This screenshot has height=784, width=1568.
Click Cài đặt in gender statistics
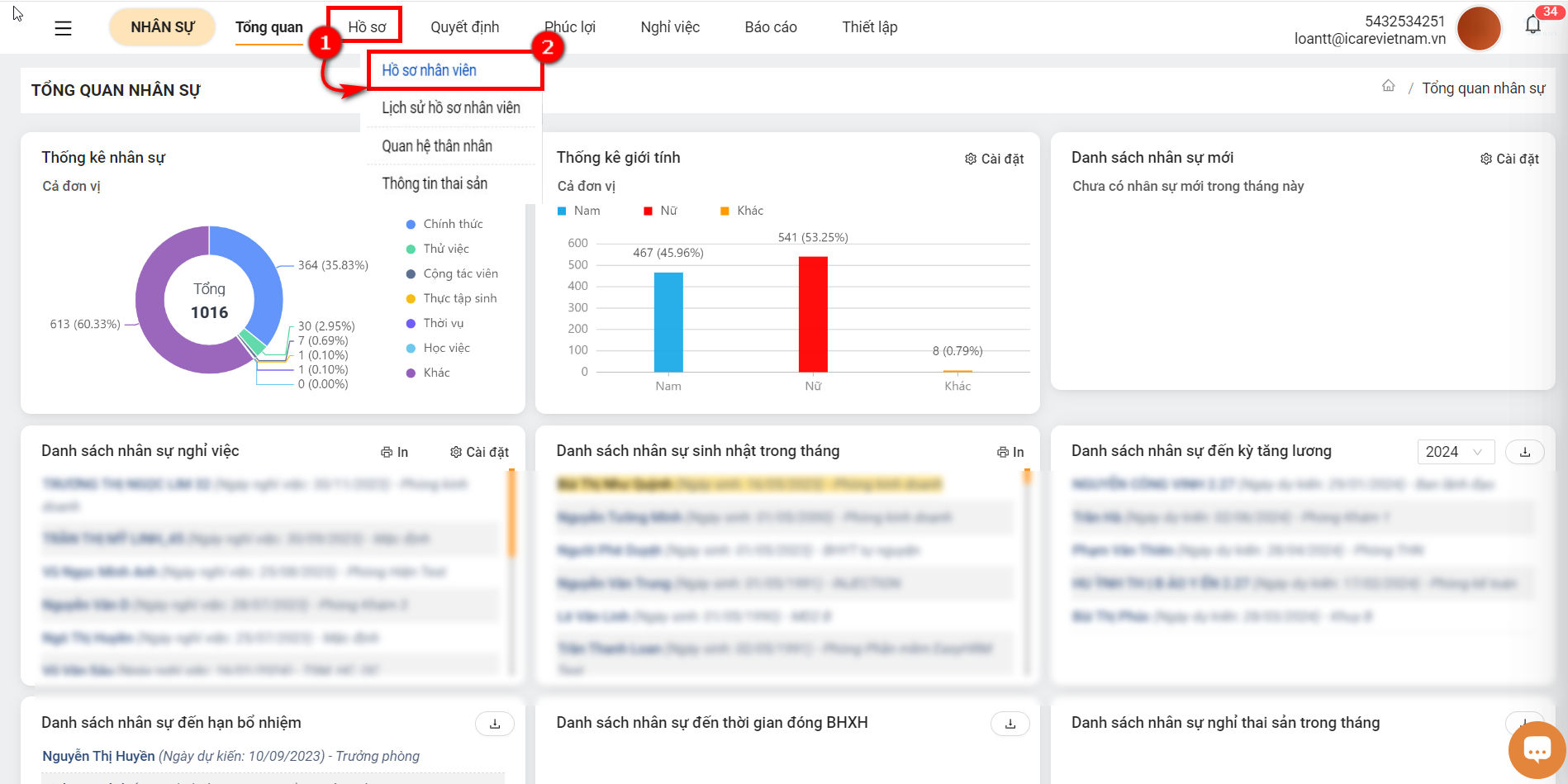tap(995, 159)
